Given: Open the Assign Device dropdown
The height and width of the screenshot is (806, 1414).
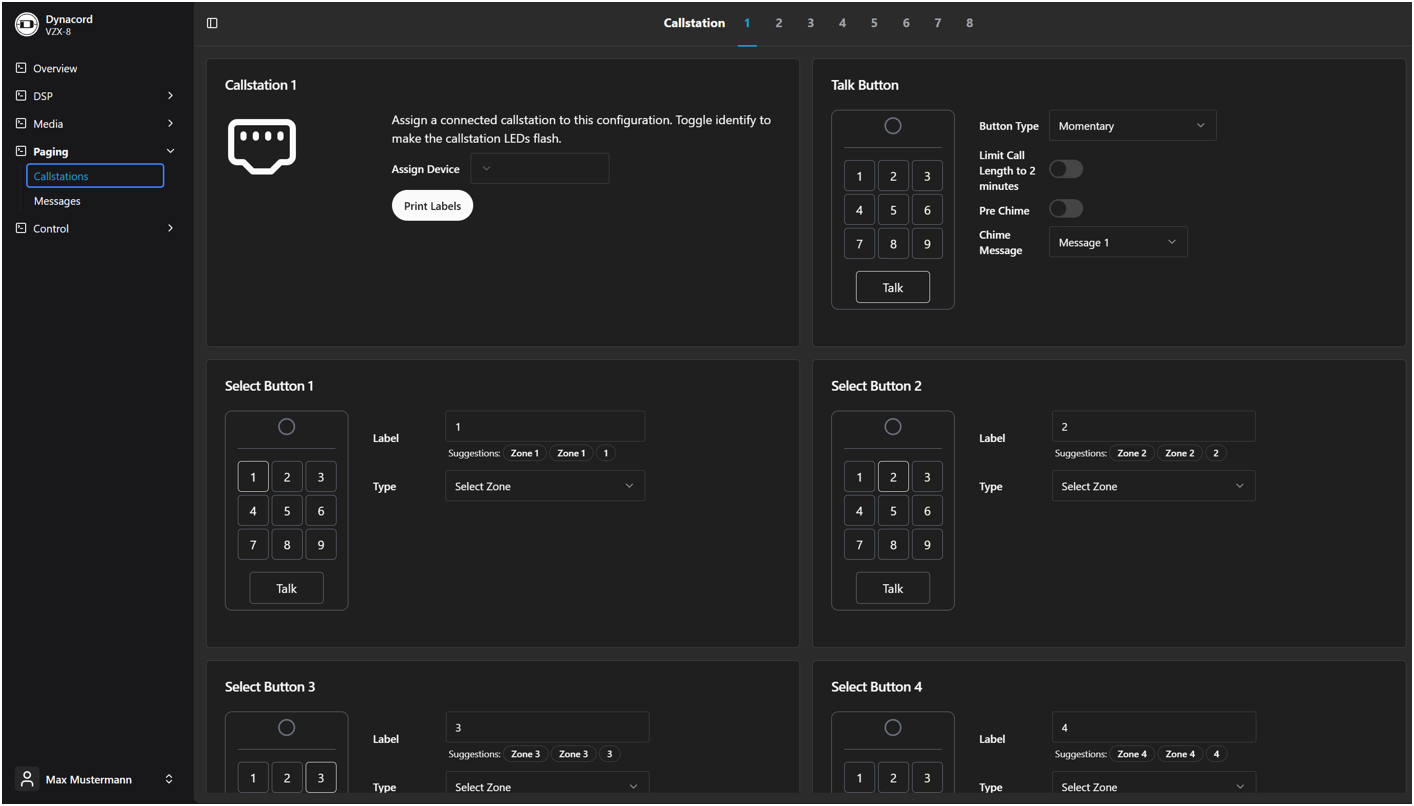Looking at the screenshot, I should click(x=539, y=169).
